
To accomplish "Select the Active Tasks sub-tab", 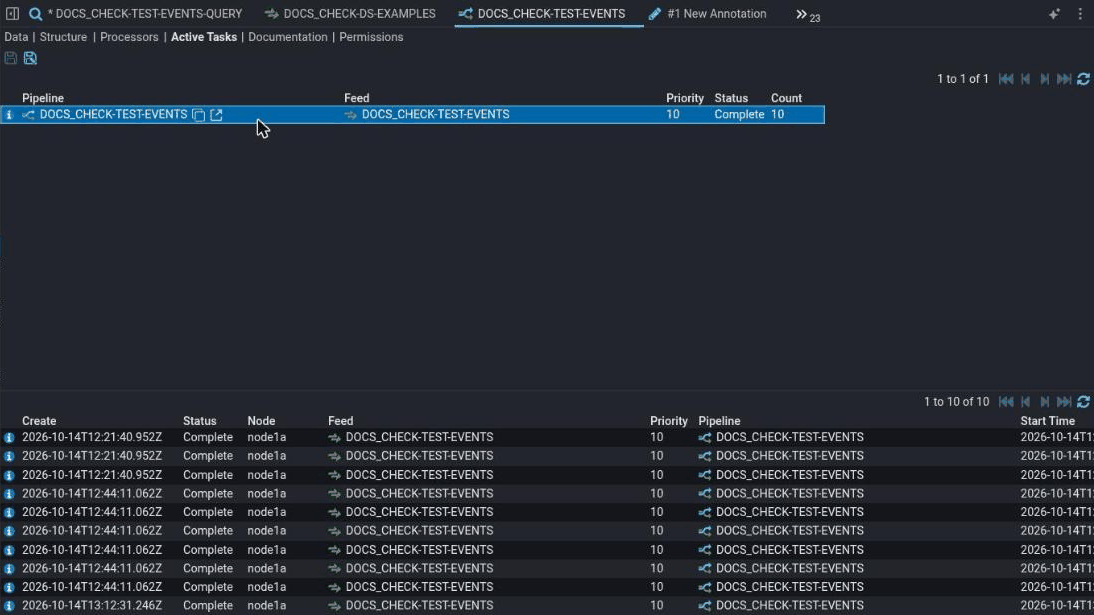I will (x=204, y=37).
